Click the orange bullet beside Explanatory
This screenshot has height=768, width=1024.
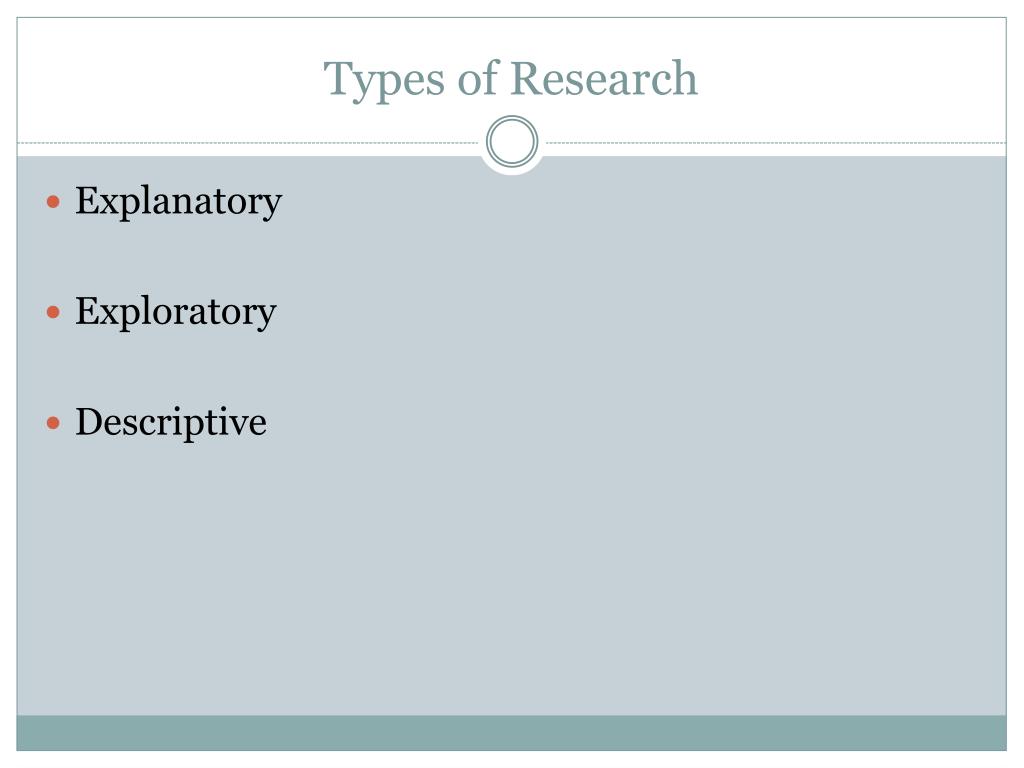[x=54, y=202]
